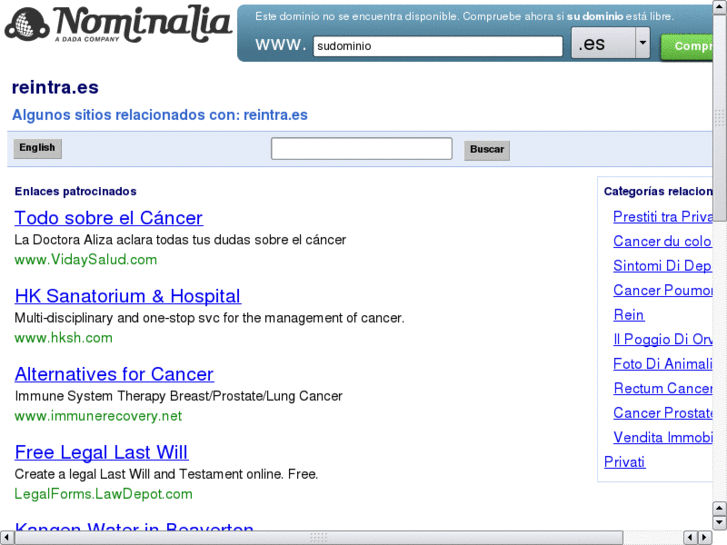Click the Immune System Therapy description text

click(x=179, y=396)
